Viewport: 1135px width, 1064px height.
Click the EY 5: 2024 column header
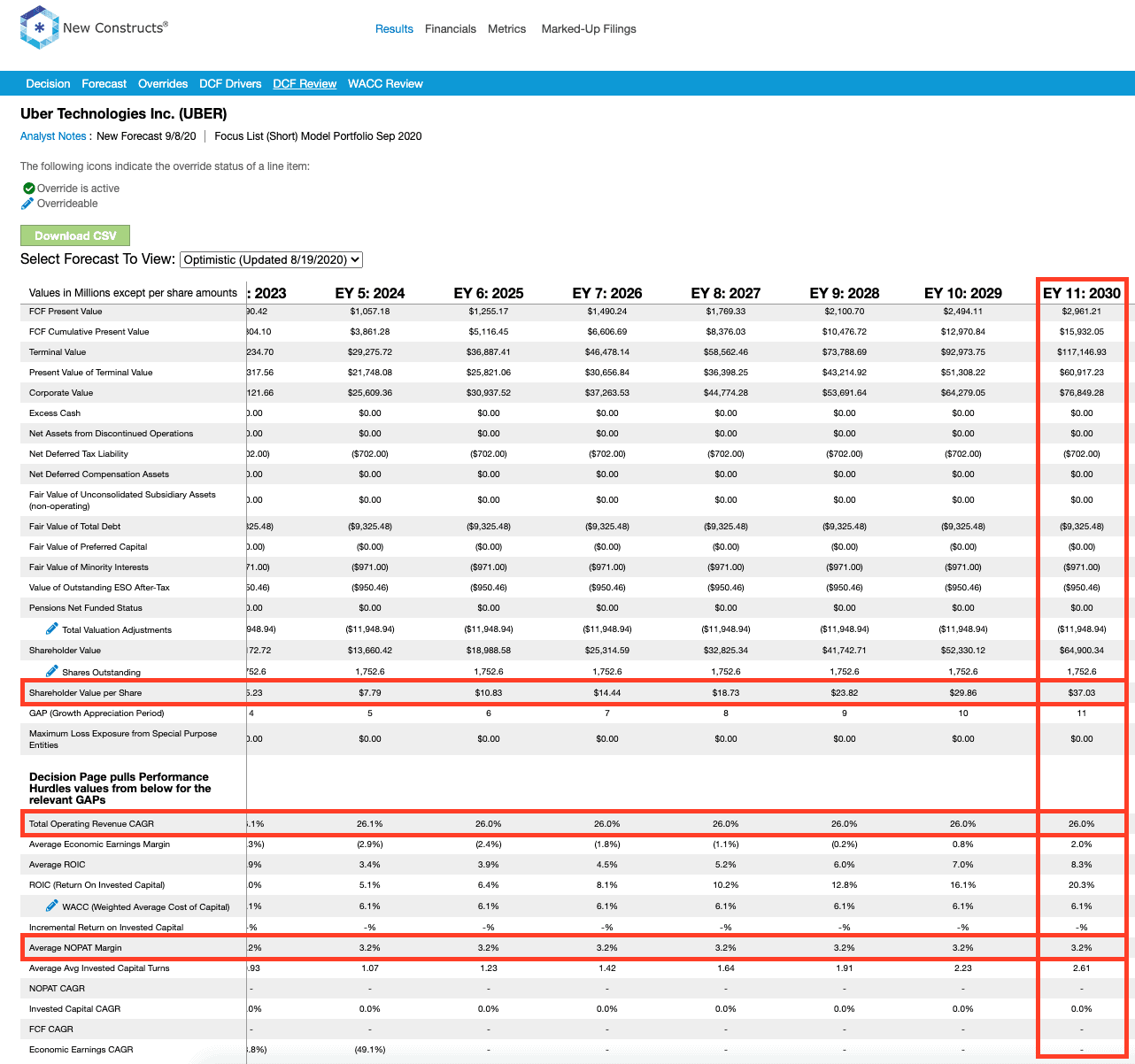(370, 293)
